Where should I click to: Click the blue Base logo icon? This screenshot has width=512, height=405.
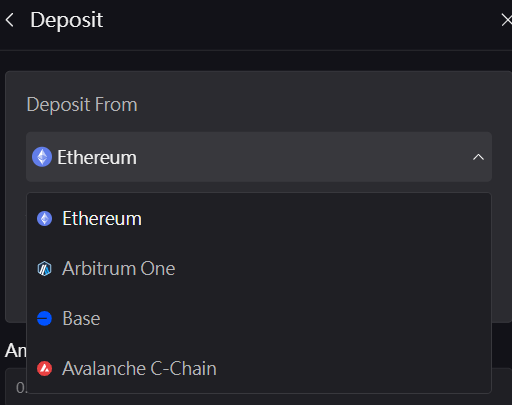tap(44, 318)
